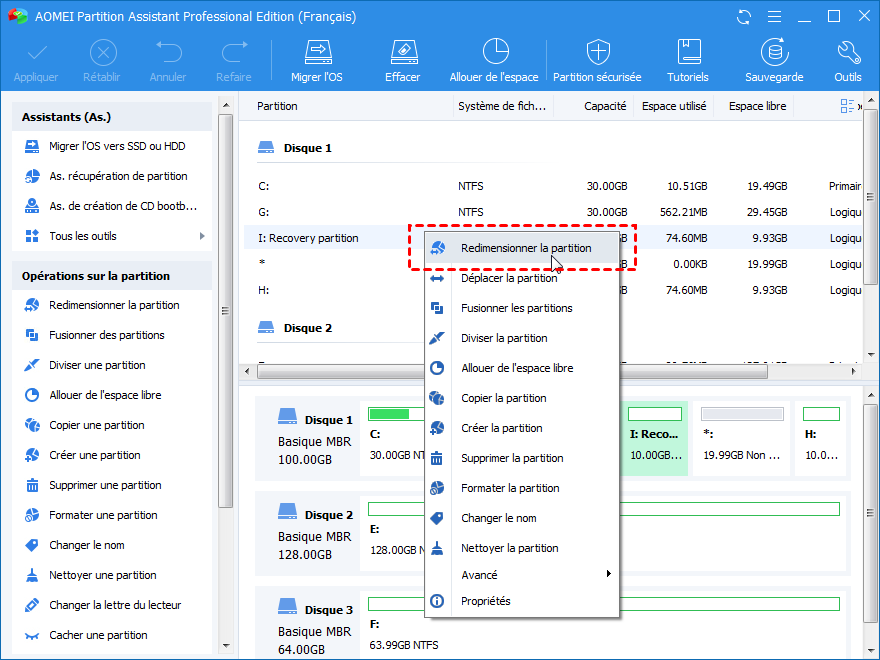
Task: Select Propriétés in the context menu
Action: 485,601
